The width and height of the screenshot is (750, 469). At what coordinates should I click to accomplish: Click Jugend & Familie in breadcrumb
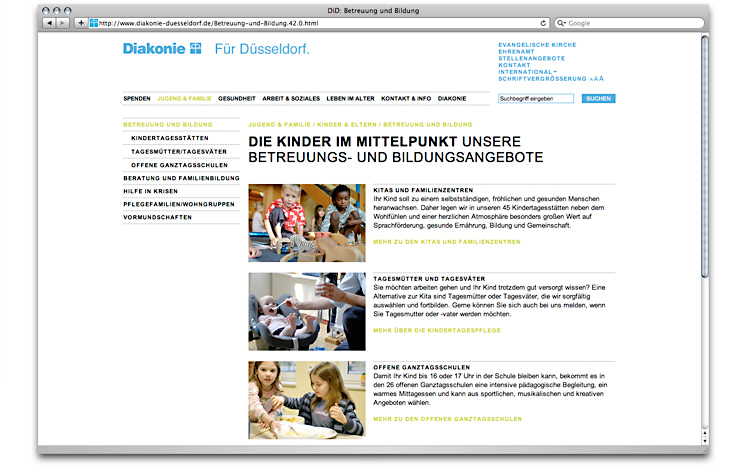click(x=279, y=125)
